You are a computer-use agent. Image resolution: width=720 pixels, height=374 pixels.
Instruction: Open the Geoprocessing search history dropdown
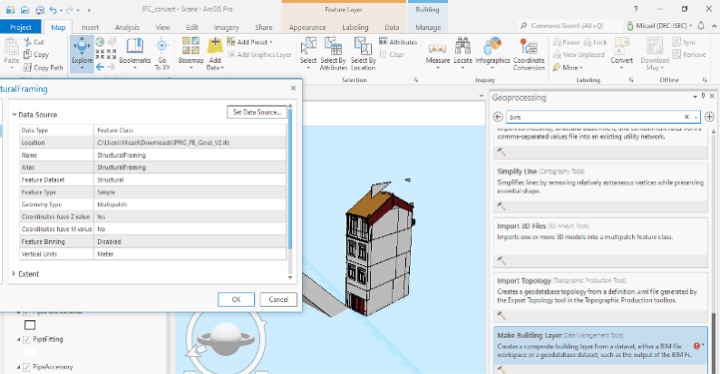(x=697, y=117)
